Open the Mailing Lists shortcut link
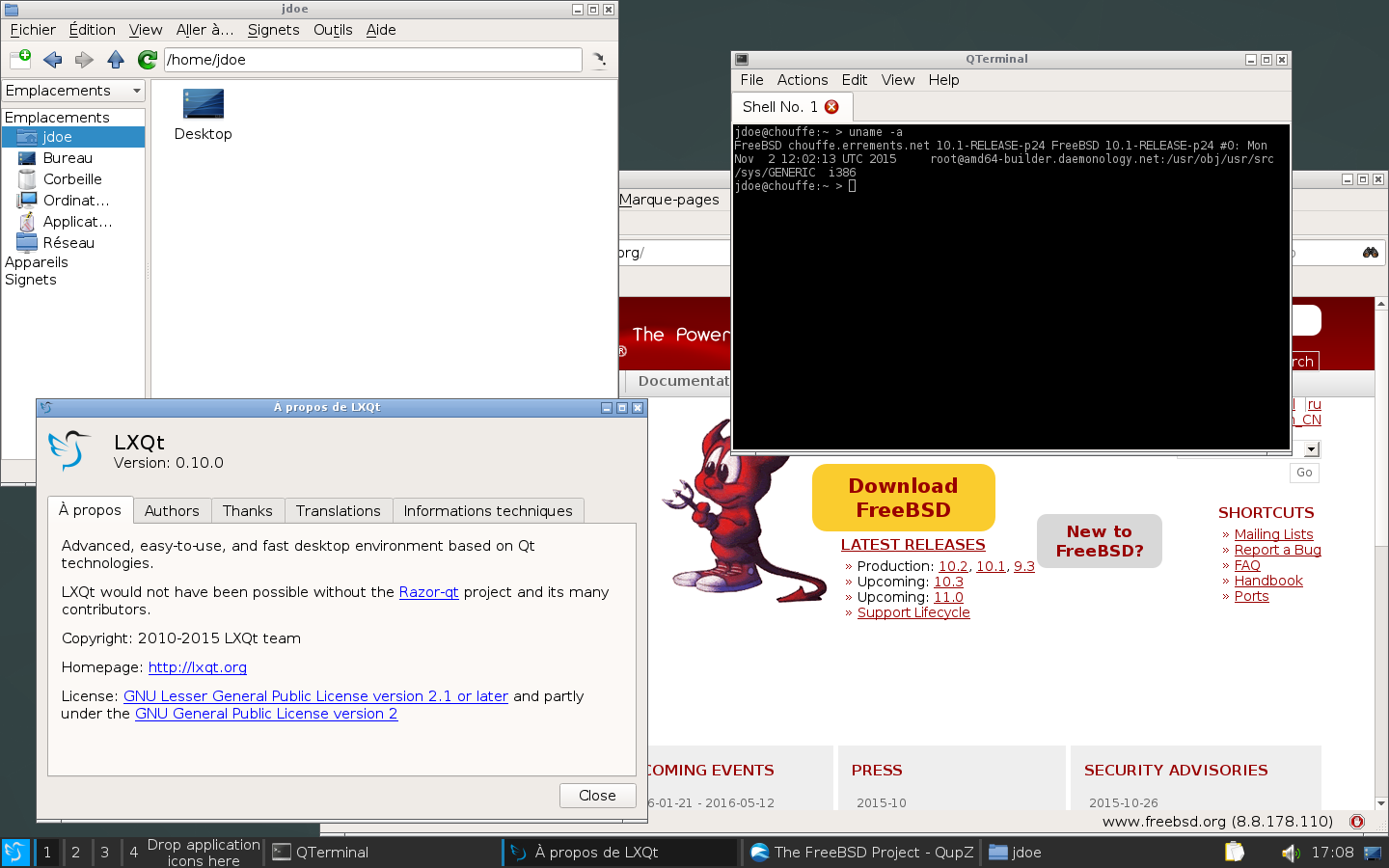This screenshot has width=1389, height=868. pyautogui.click(x=1274, y=534)
